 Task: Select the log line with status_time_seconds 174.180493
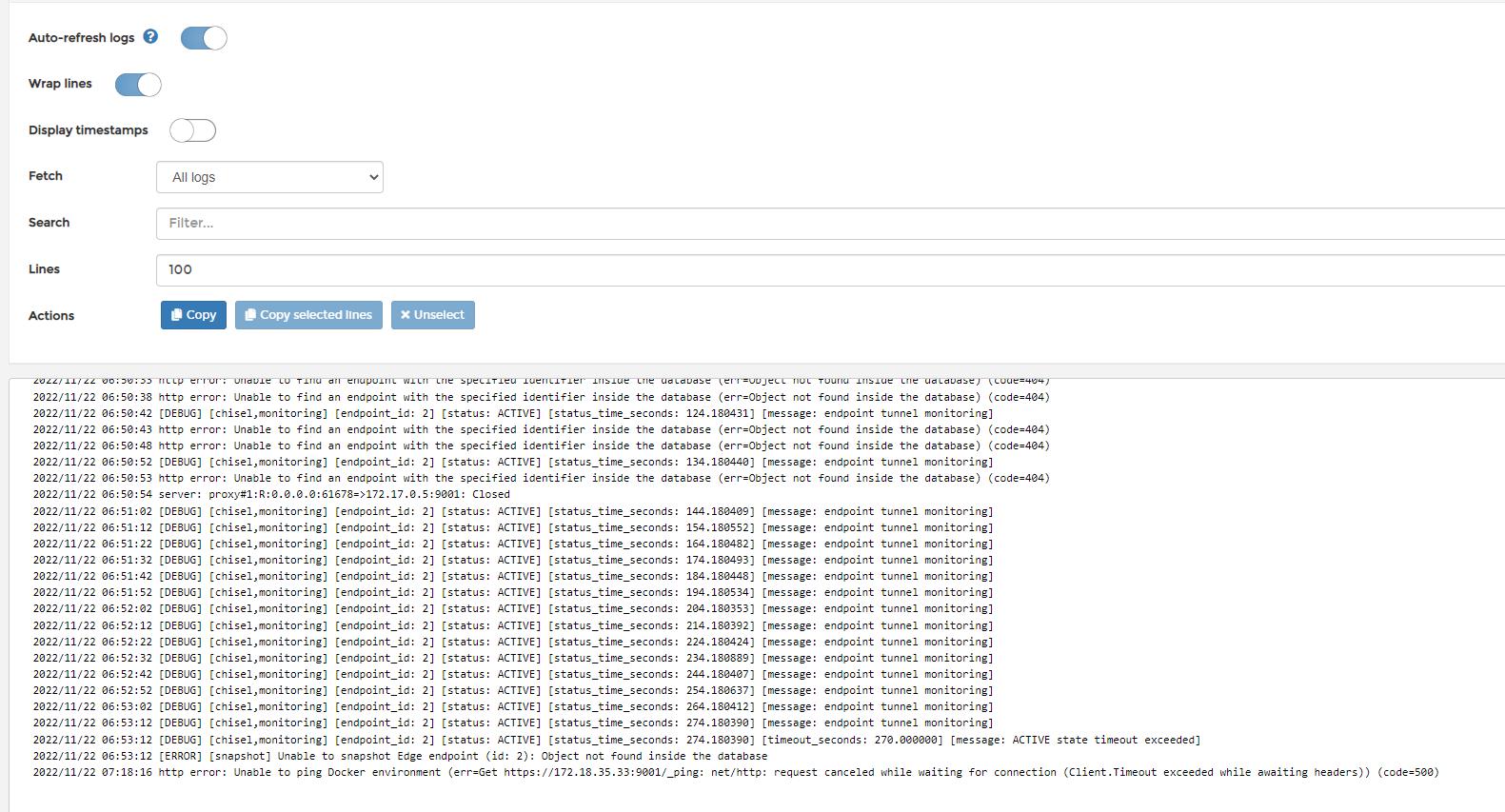pos(513,560)
